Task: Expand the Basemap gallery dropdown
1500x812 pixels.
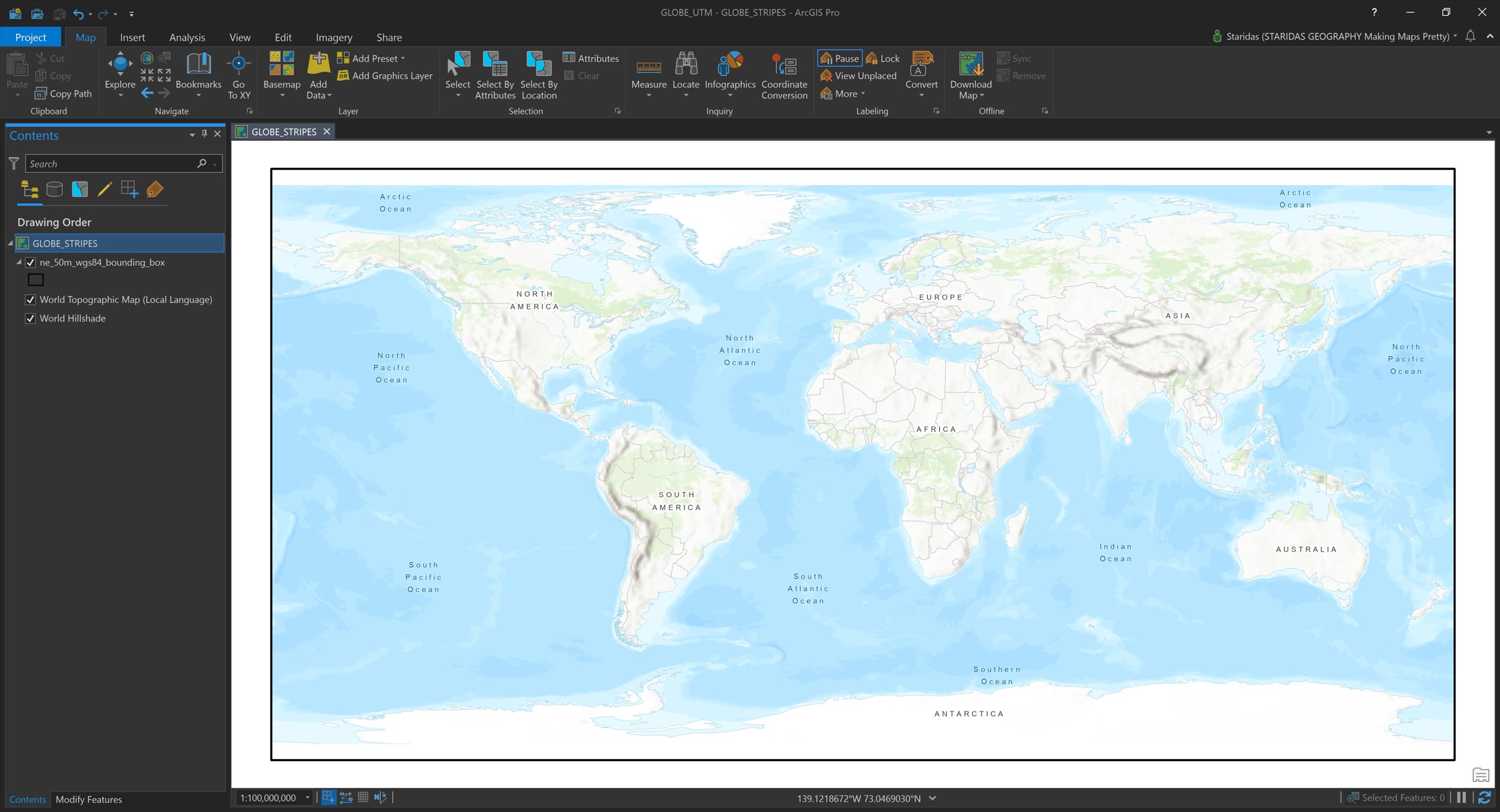Action: click(282, 95)
